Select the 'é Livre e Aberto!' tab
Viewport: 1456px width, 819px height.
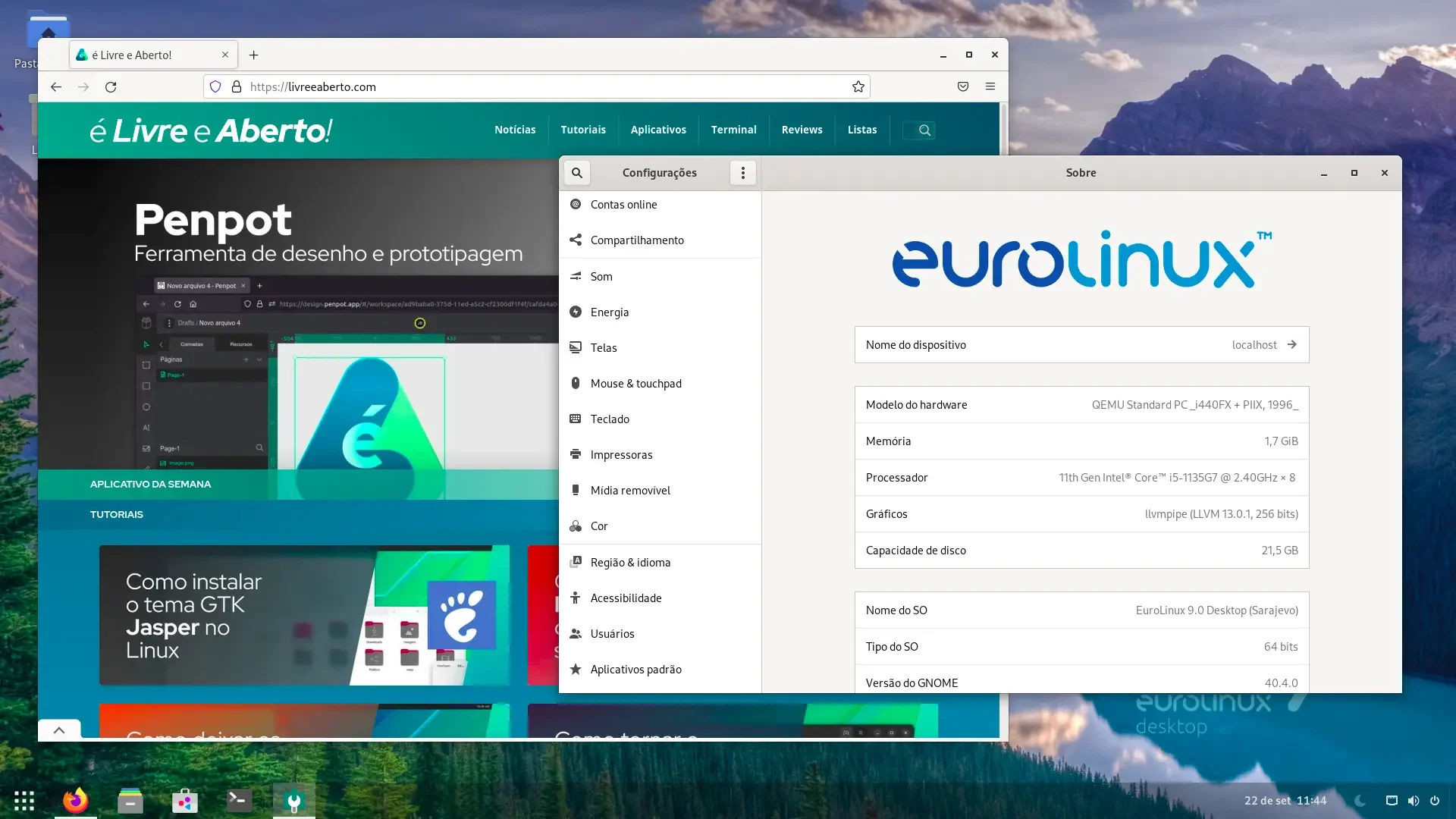click(x=154, y=55)
